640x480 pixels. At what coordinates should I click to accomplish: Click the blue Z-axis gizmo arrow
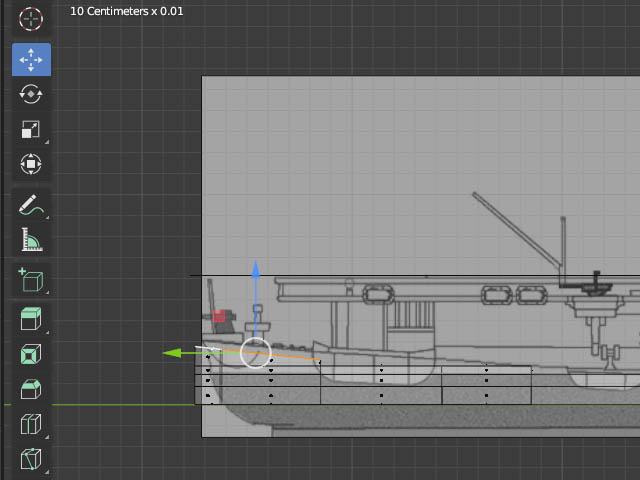[x=256, y=270]
